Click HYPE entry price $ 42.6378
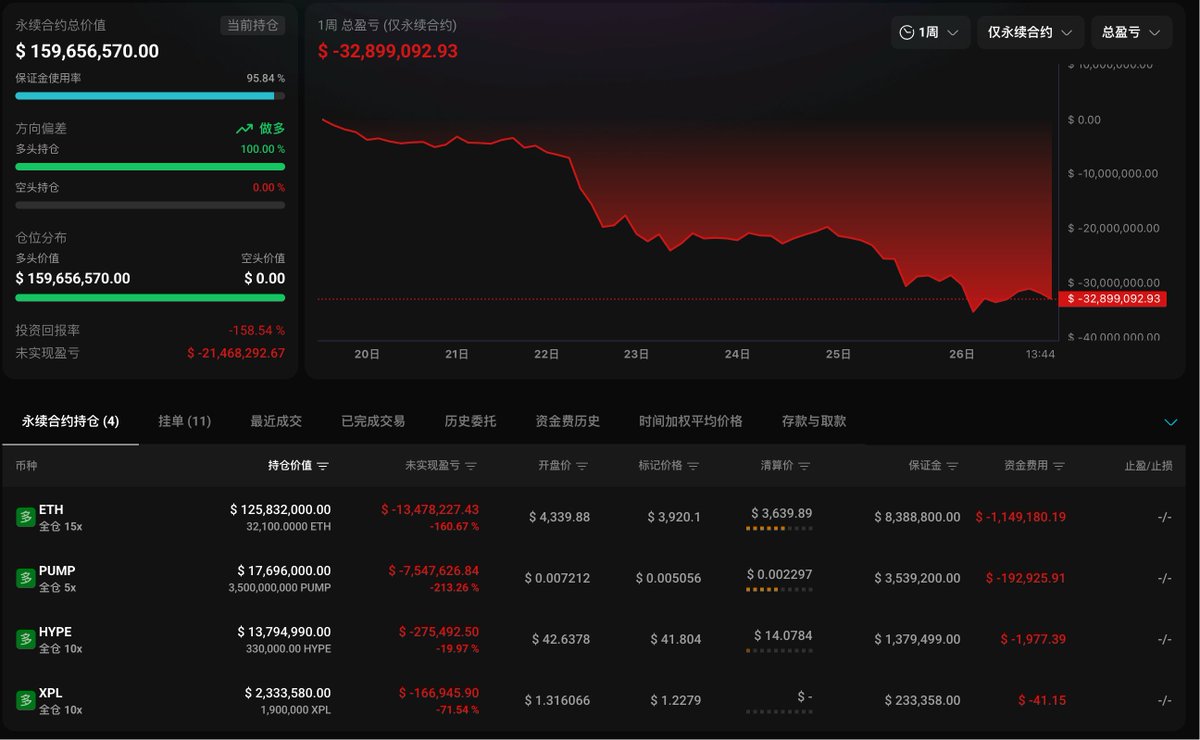1200x740 pixels. 559,639
